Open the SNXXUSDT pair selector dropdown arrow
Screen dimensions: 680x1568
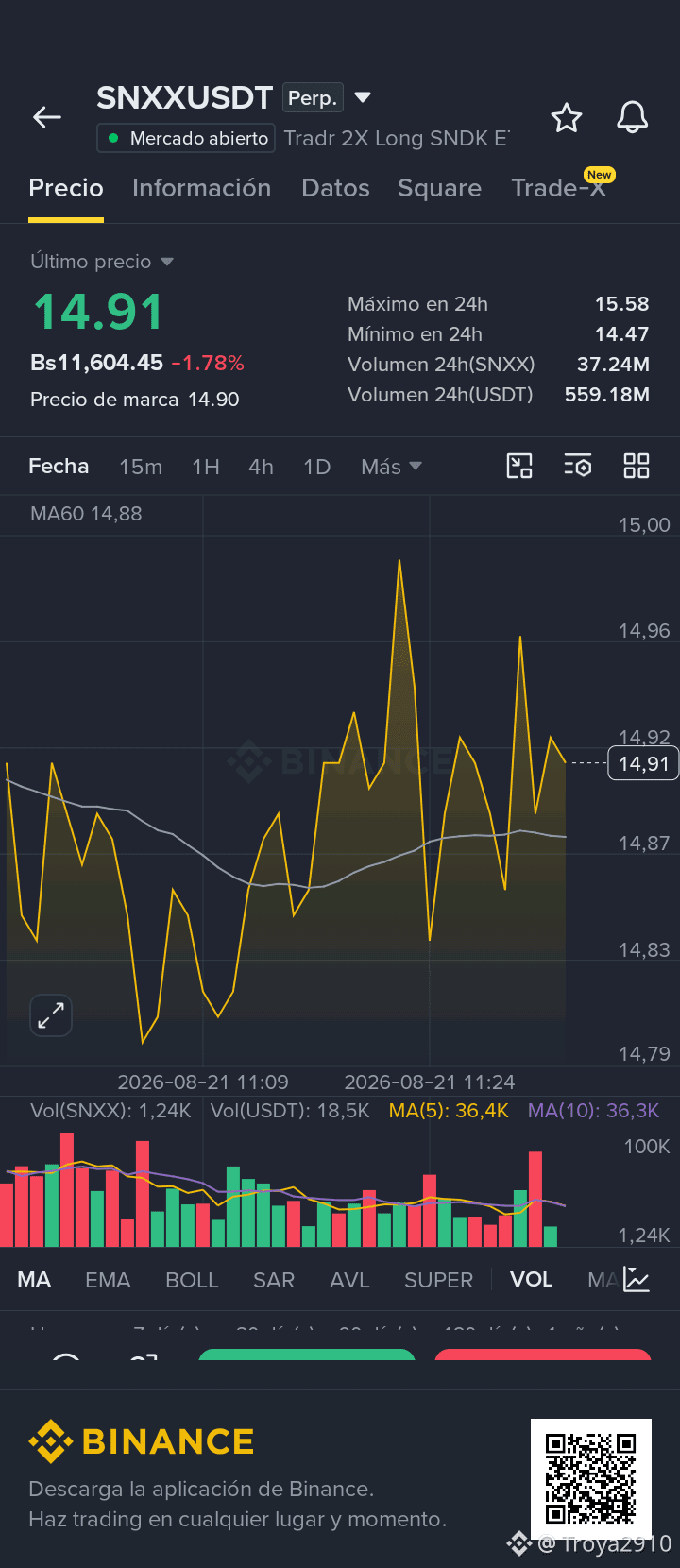pyautogui.click(x=363, y=97)
